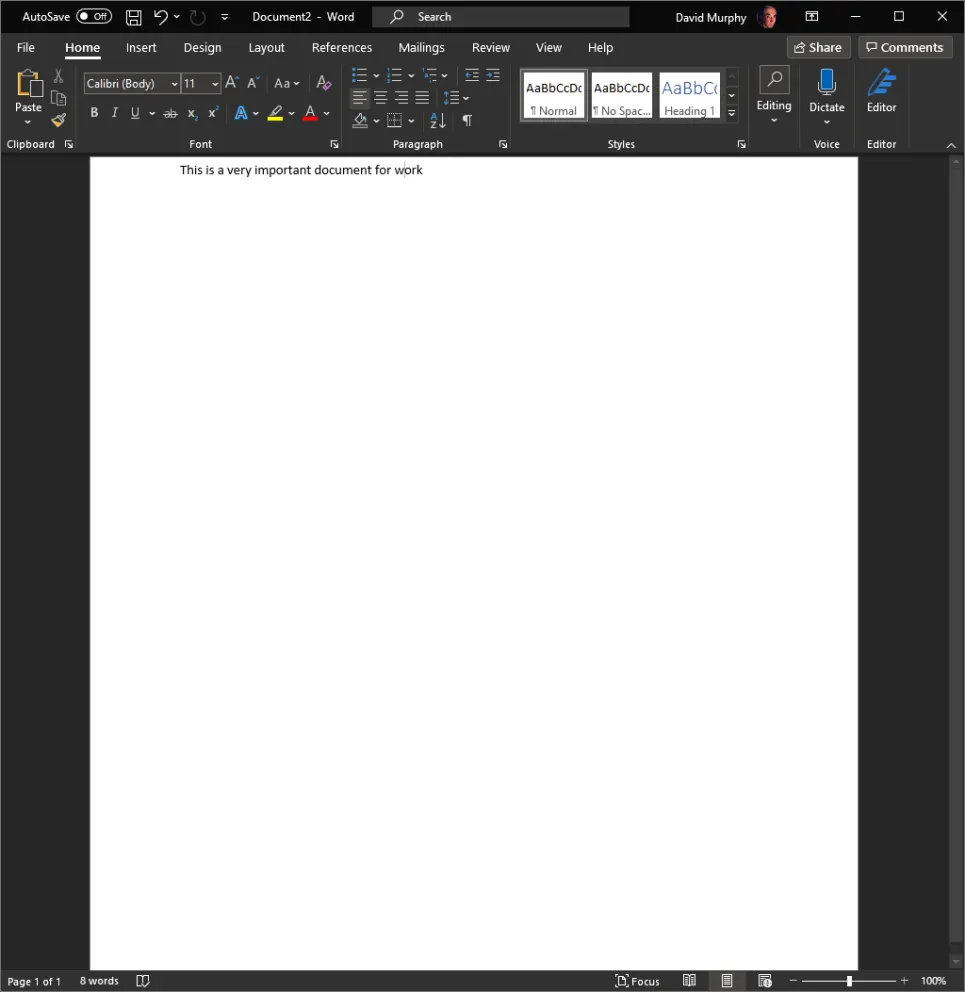This screenshot has width=965, height=992.
Task: Toggle Underline formatting
Action: click(x=135, y=113)
